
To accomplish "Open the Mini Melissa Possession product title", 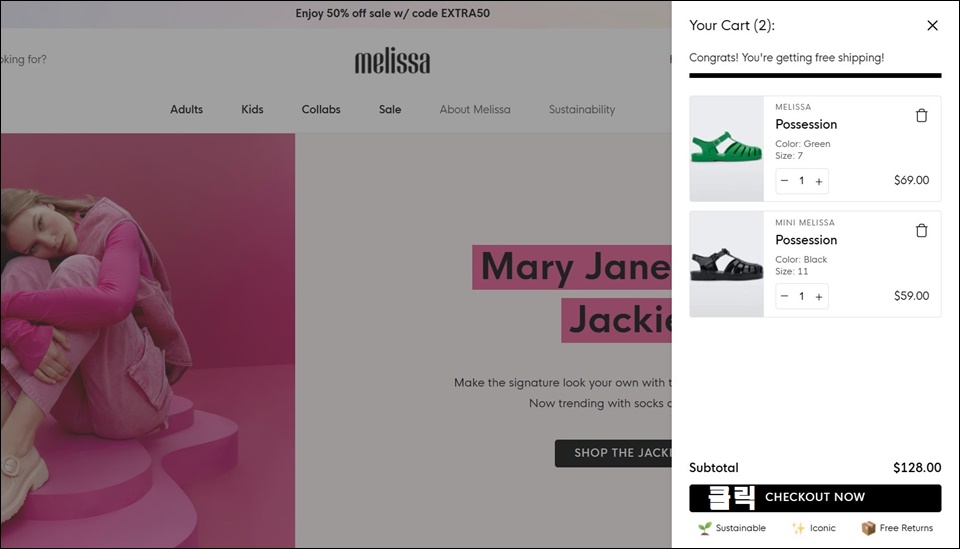I will click(x=806, y=240).
